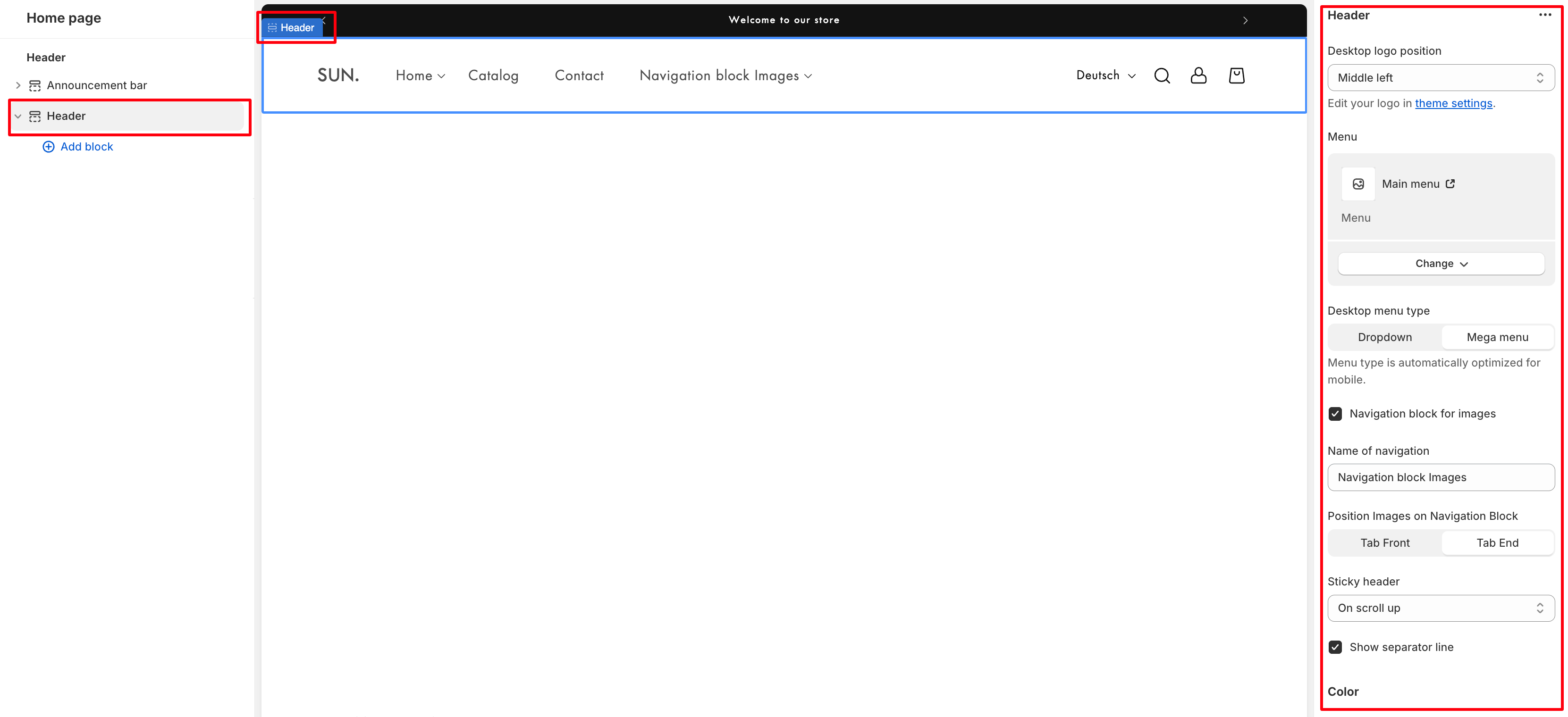Open the three-dot menu for Header settings
This screenshot has width=1568, height=717.
tap(1545, 15)
